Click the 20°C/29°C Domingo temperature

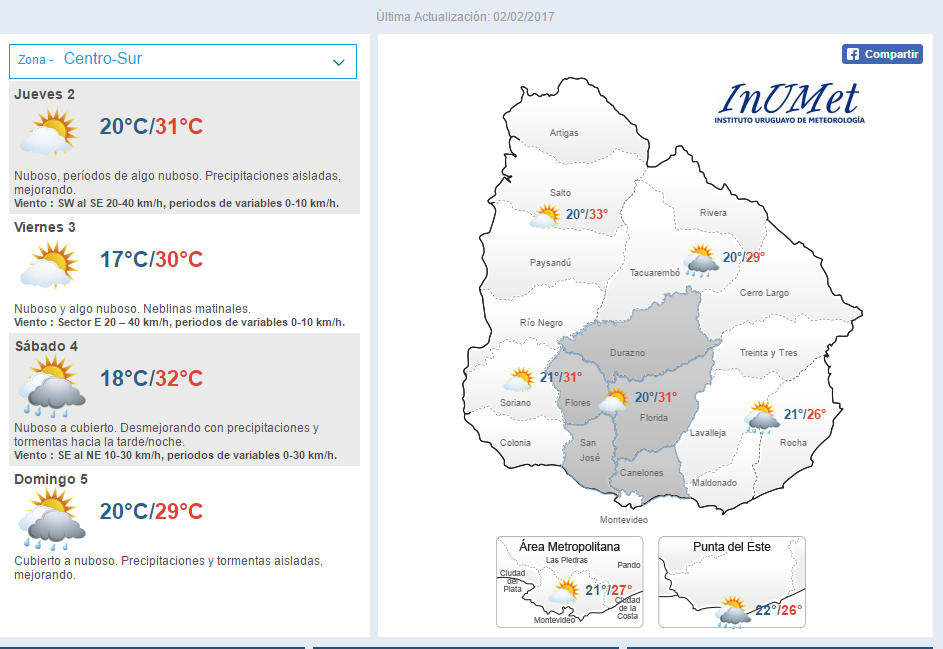pos(151,512)
